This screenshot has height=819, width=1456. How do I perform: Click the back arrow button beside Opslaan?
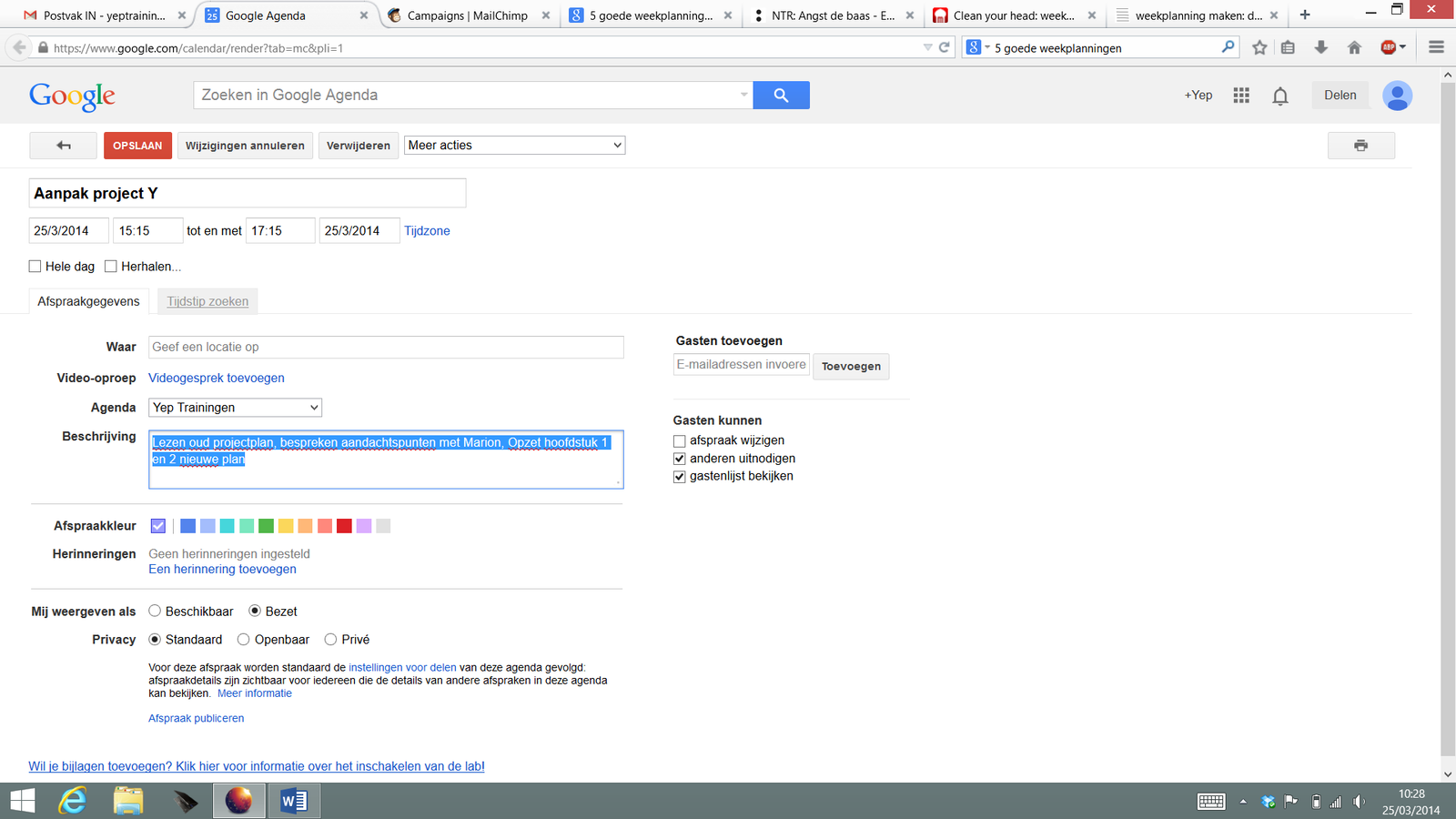click(63, 146)
